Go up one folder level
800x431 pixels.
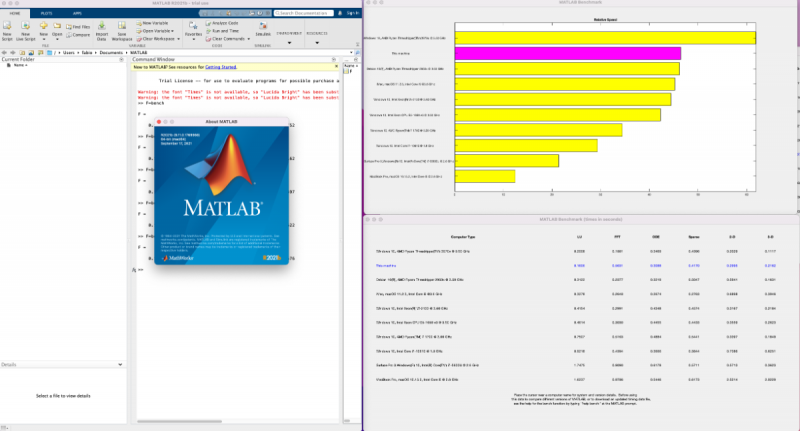coord(22,53)
